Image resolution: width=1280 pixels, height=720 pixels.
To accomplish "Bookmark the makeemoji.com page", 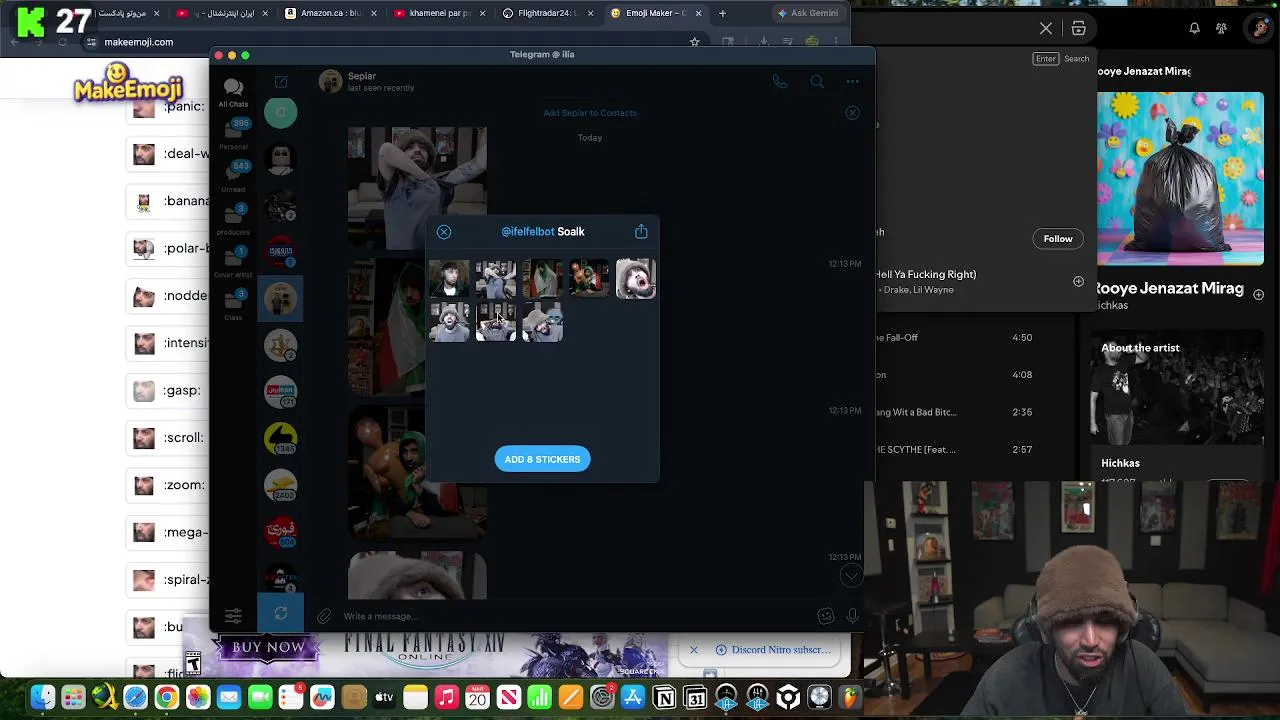I will [x=694, y=42].
